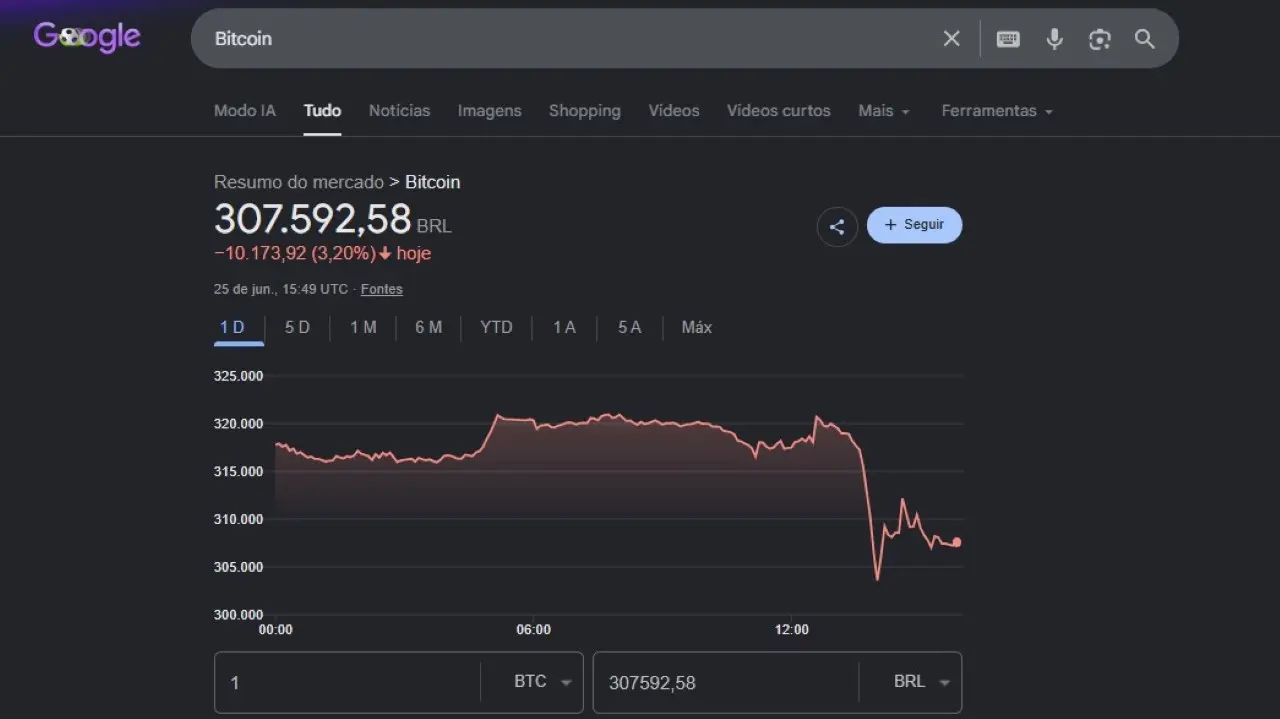Click the Google logo
1280x719 pixels.
(87, 38)
